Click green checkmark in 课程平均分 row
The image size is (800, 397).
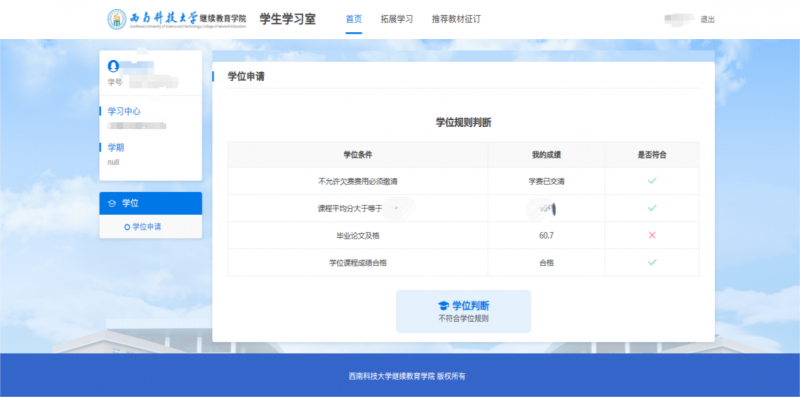[652, 208]
